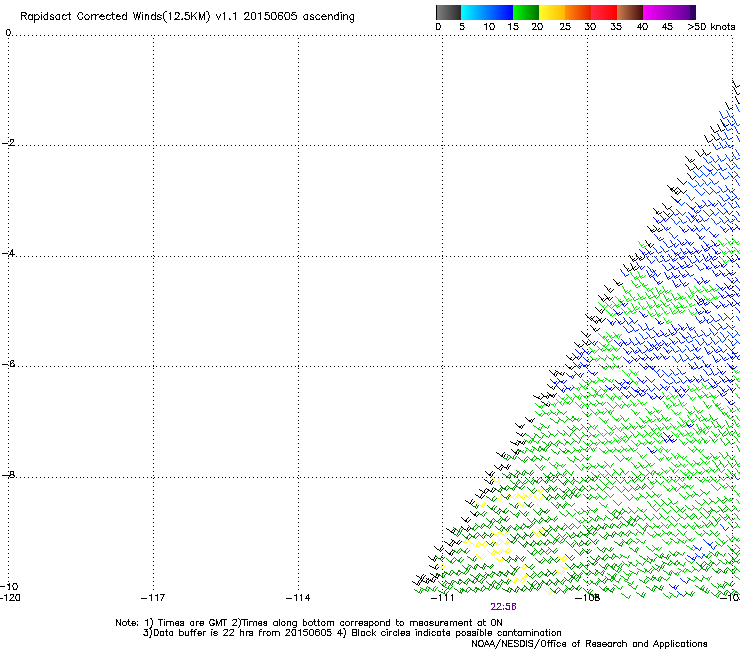Click the 'NOAA/NESDIS/Office of Research and Applications' credit
The height and width of the screenshot is (650, 740).
pos(589,644)
